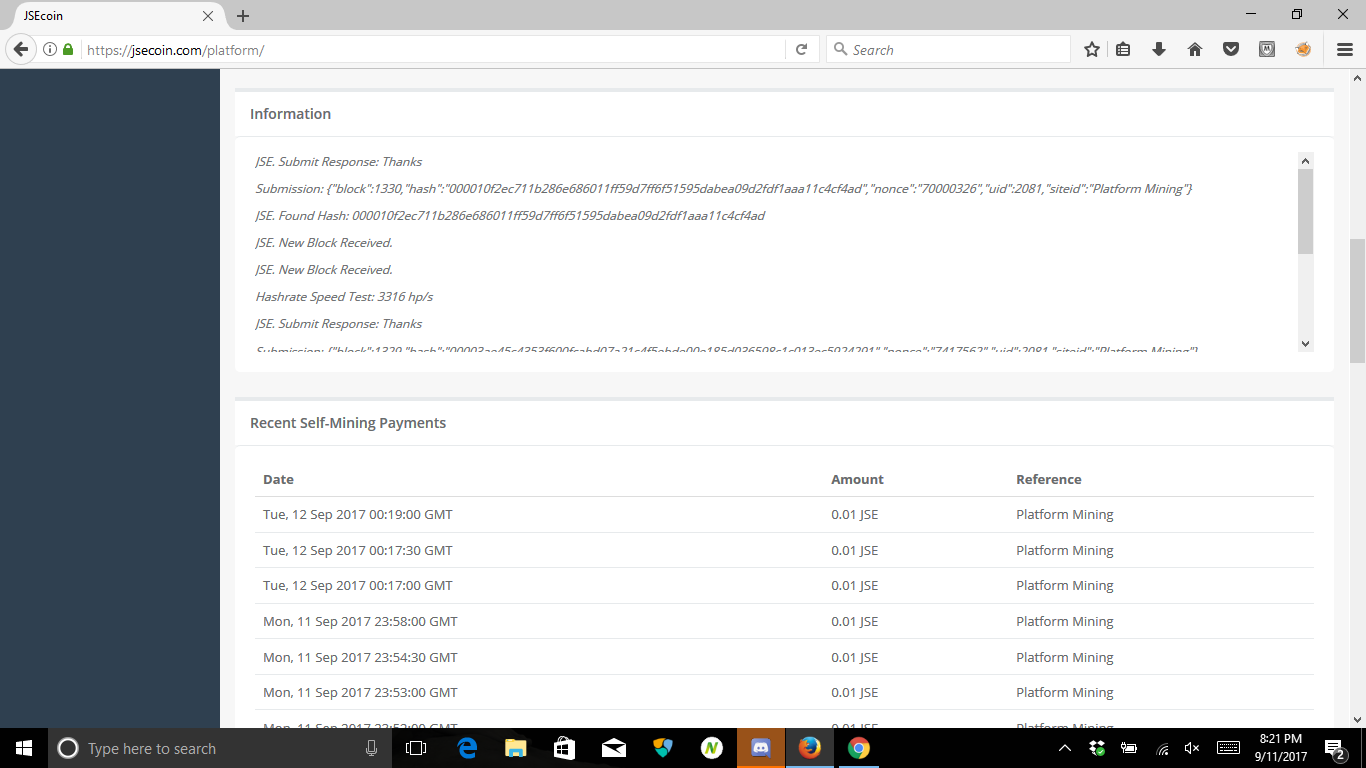1366x768 pixels.
Task: Activate the Cortana microphone icon
Action: [372, 748]
